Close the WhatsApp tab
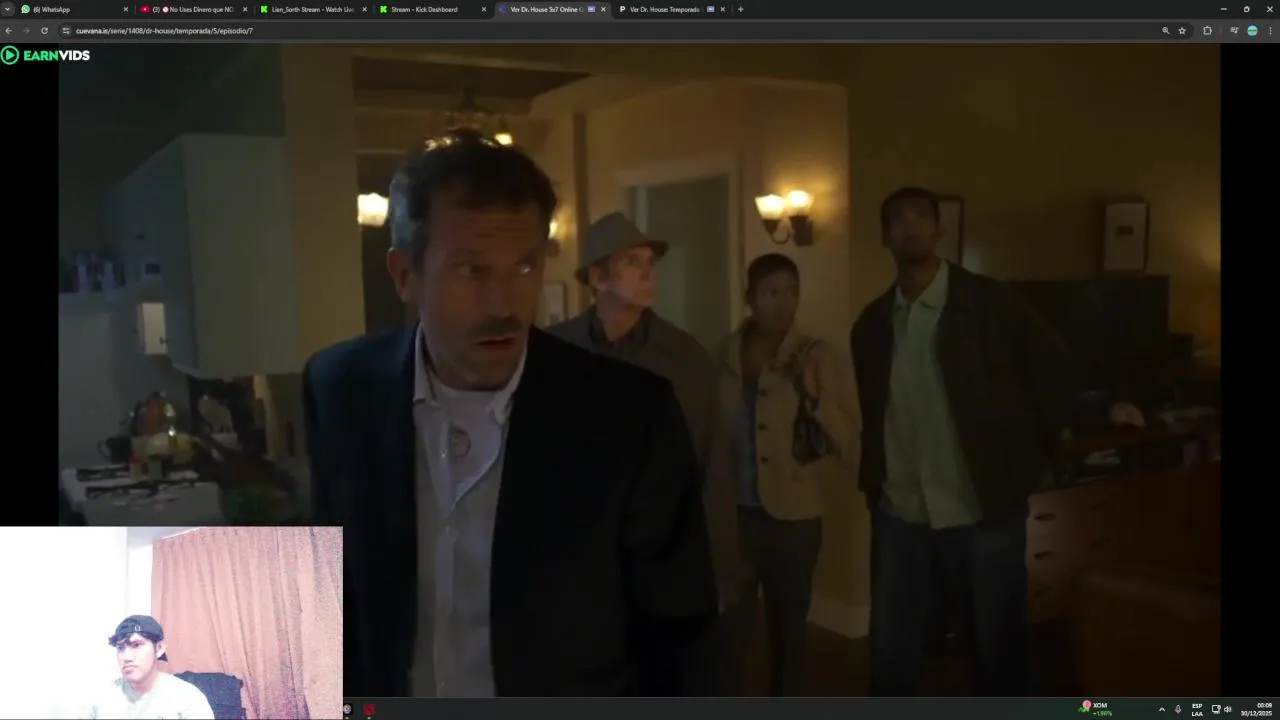Viewport: 1280px width, 720px height. pos(126,9)
